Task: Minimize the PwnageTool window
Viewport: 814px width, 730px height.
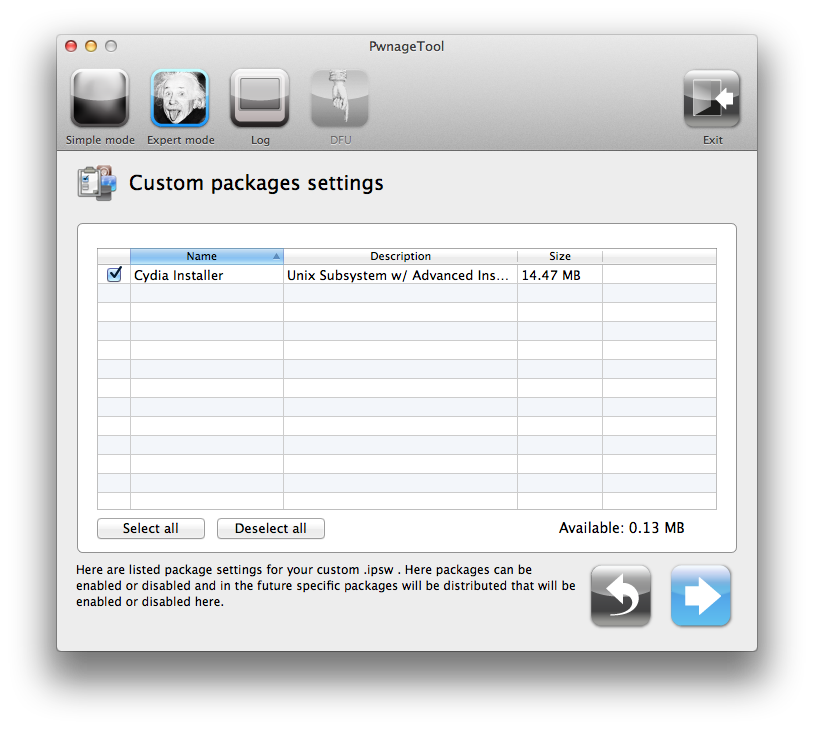Action: (91, 46)
